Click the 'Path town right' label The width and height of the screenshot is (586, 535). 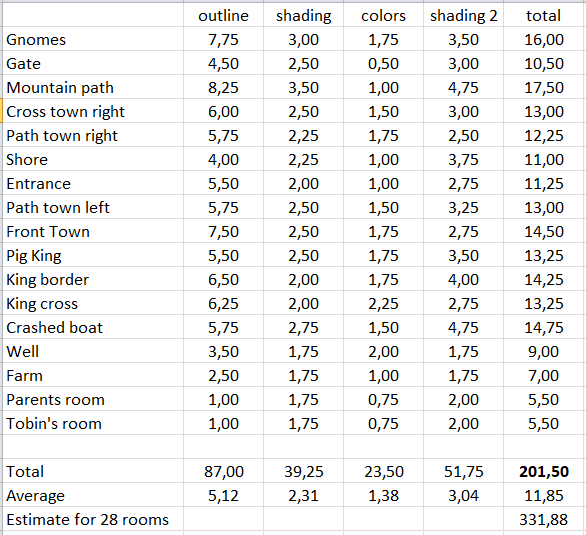(x=93, y=135)
